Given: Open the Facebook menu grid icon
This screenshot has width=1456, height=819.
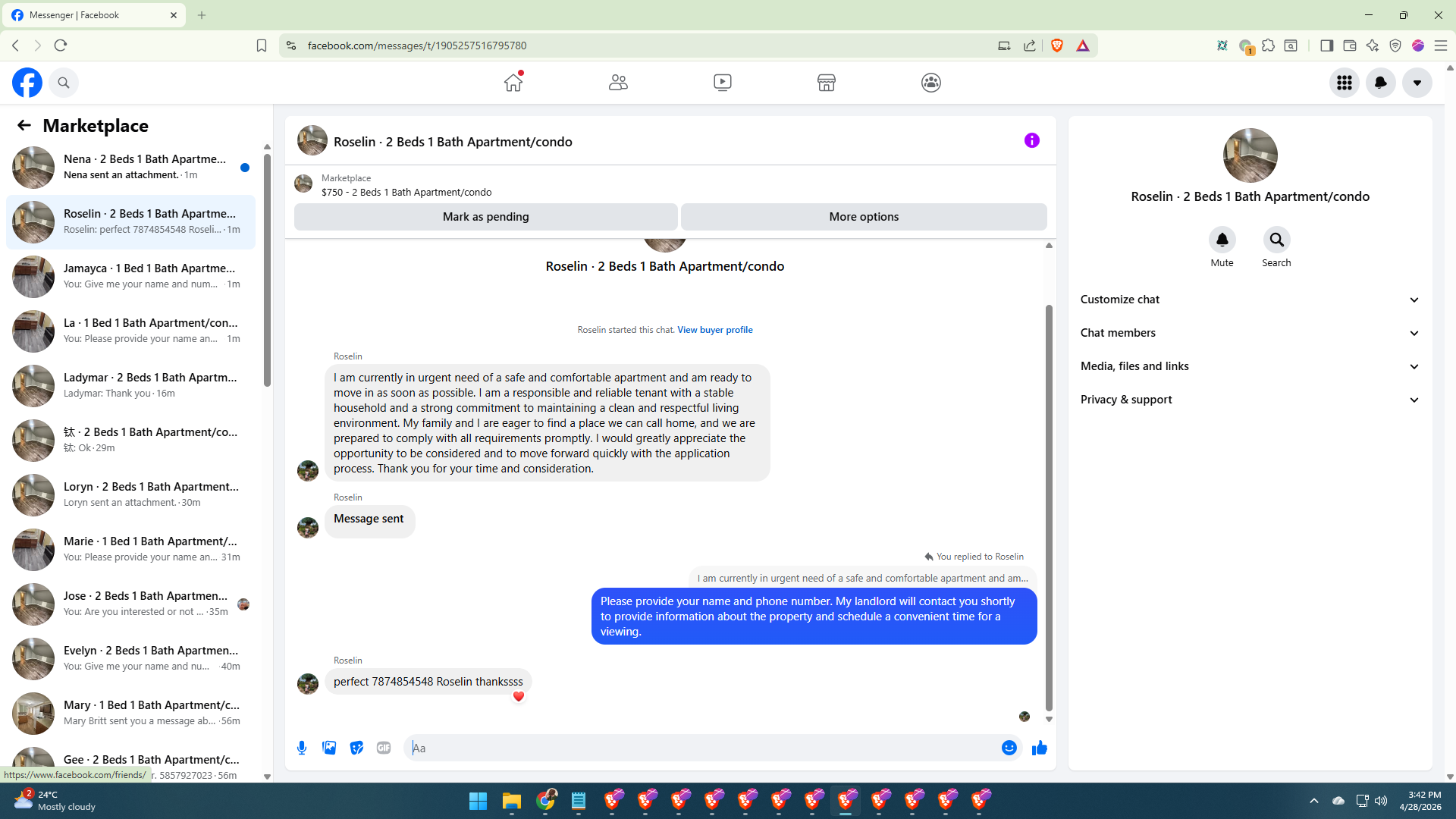Looking at the screenshot, I should coord(1345,83).
